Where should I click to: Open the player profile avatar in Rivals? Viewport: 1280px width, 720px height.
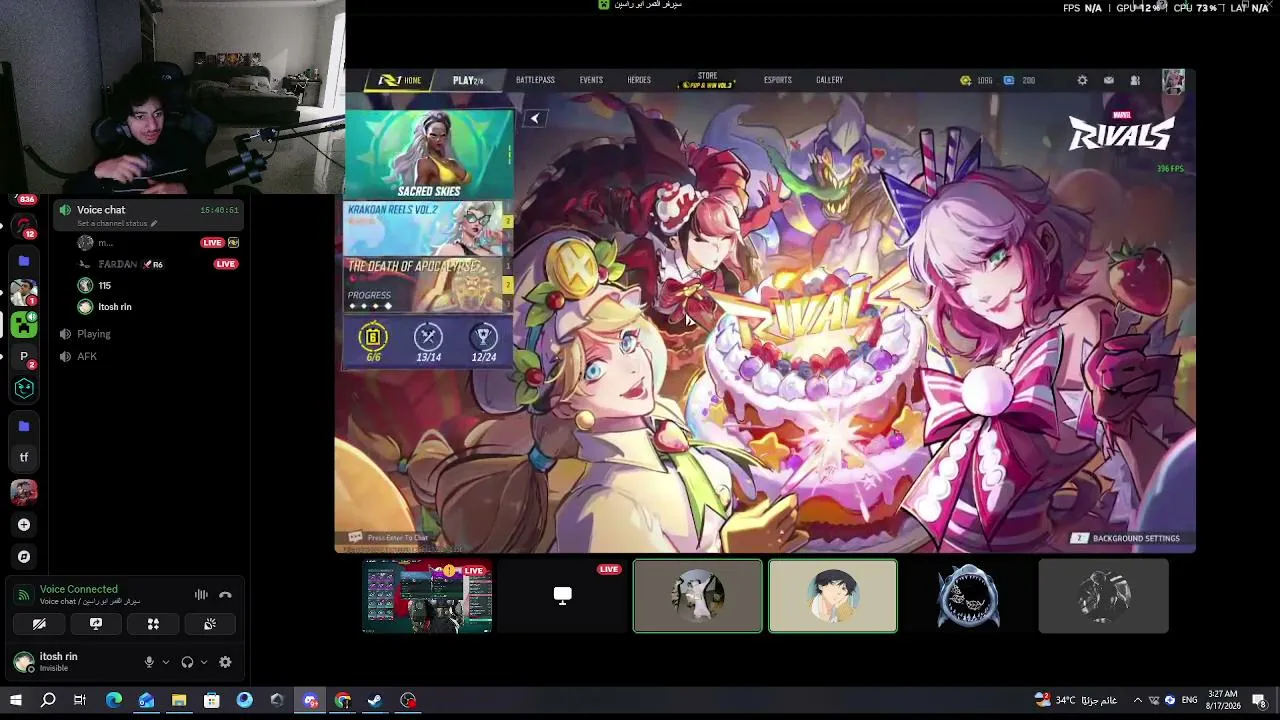point(1173,81)
